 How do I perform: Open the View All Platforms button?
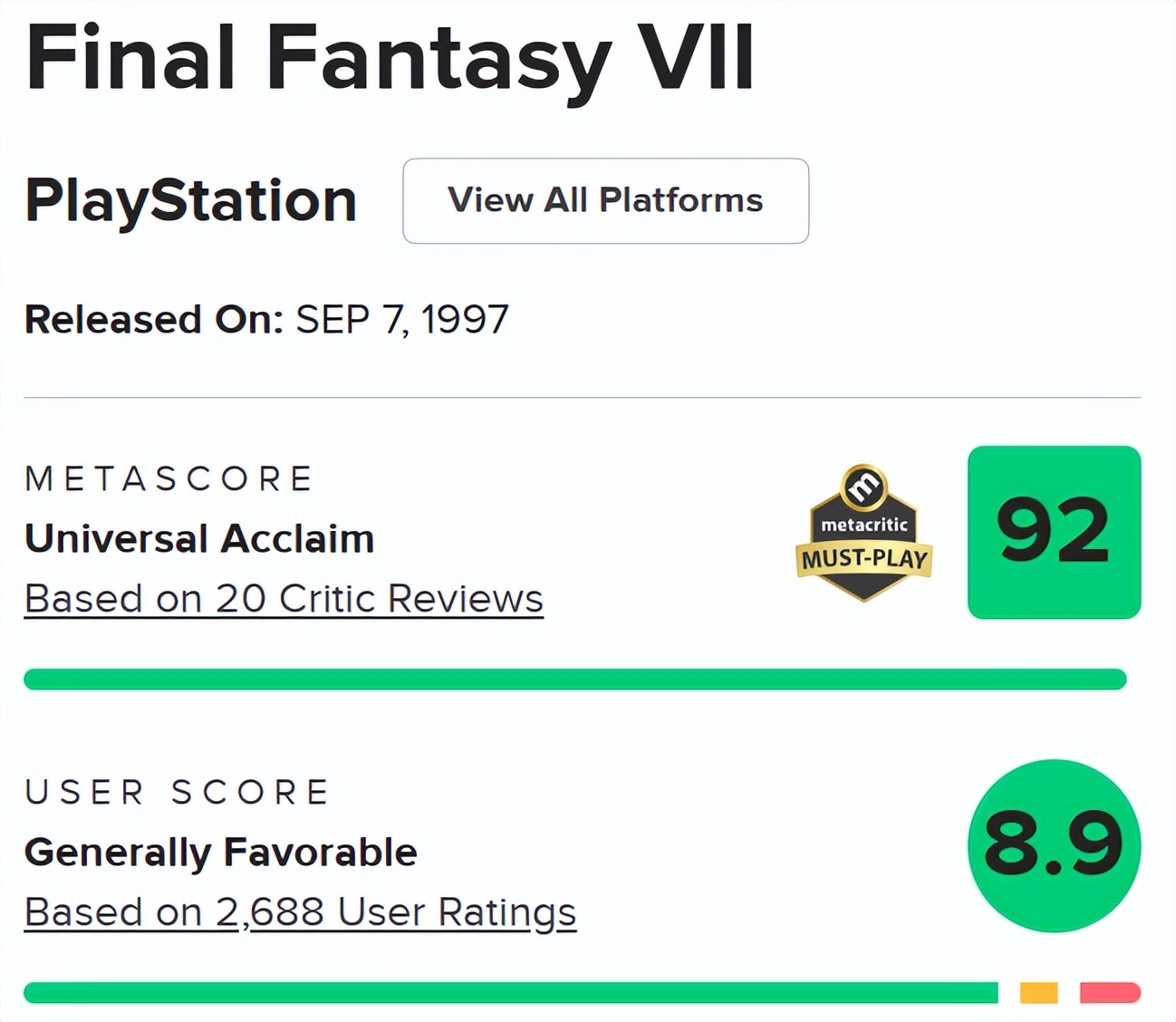[605, 200]
